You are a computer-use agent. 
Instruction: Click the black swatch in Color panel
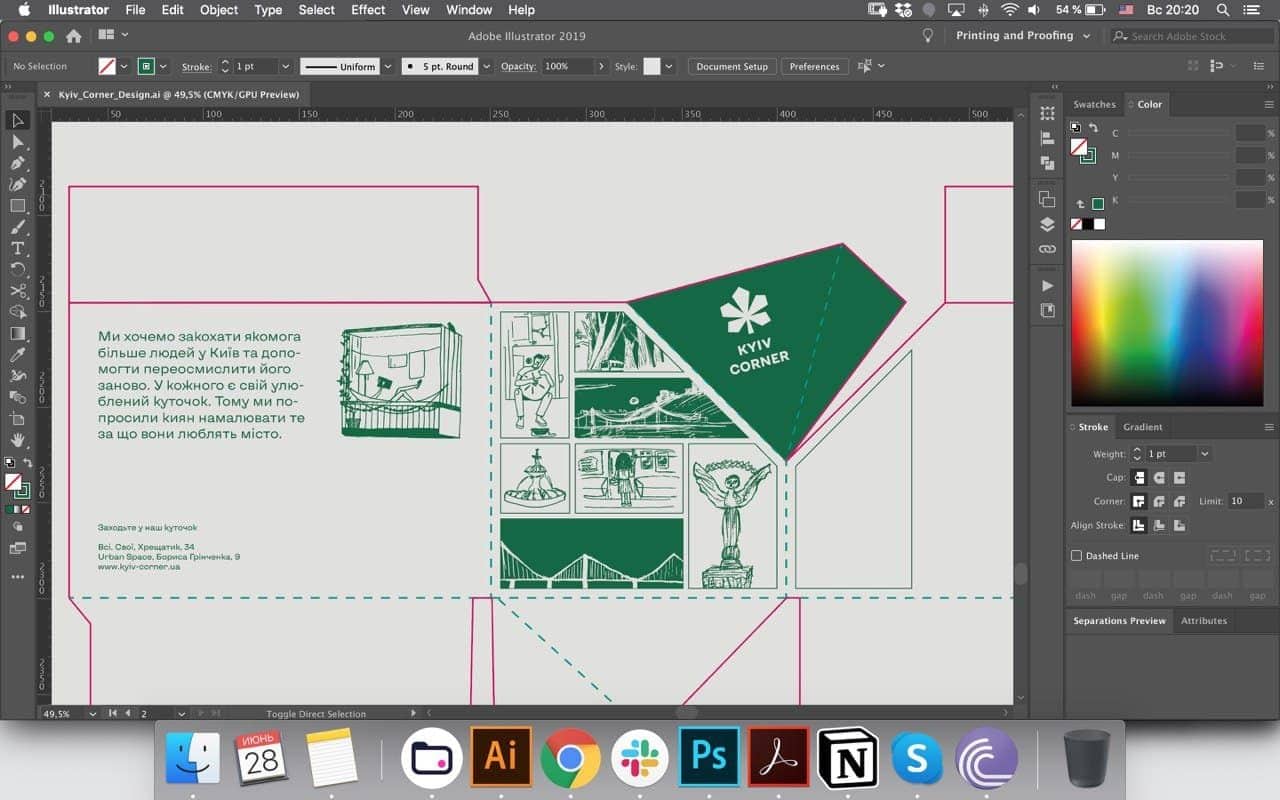(1087, 224)
